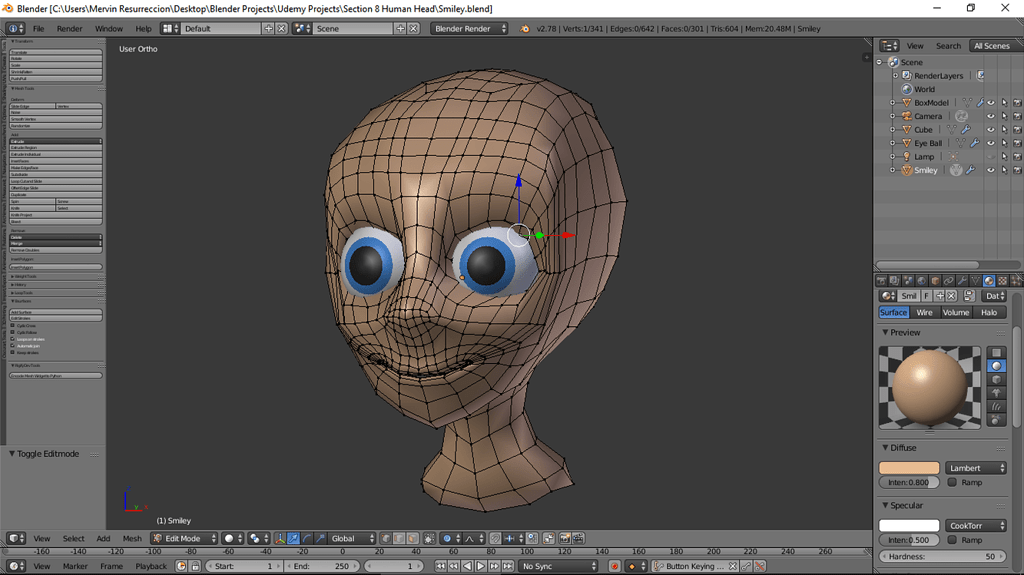Toggle selectability arrow for Smiley object
This screenshot has width=1024, height=575.
1004,170
